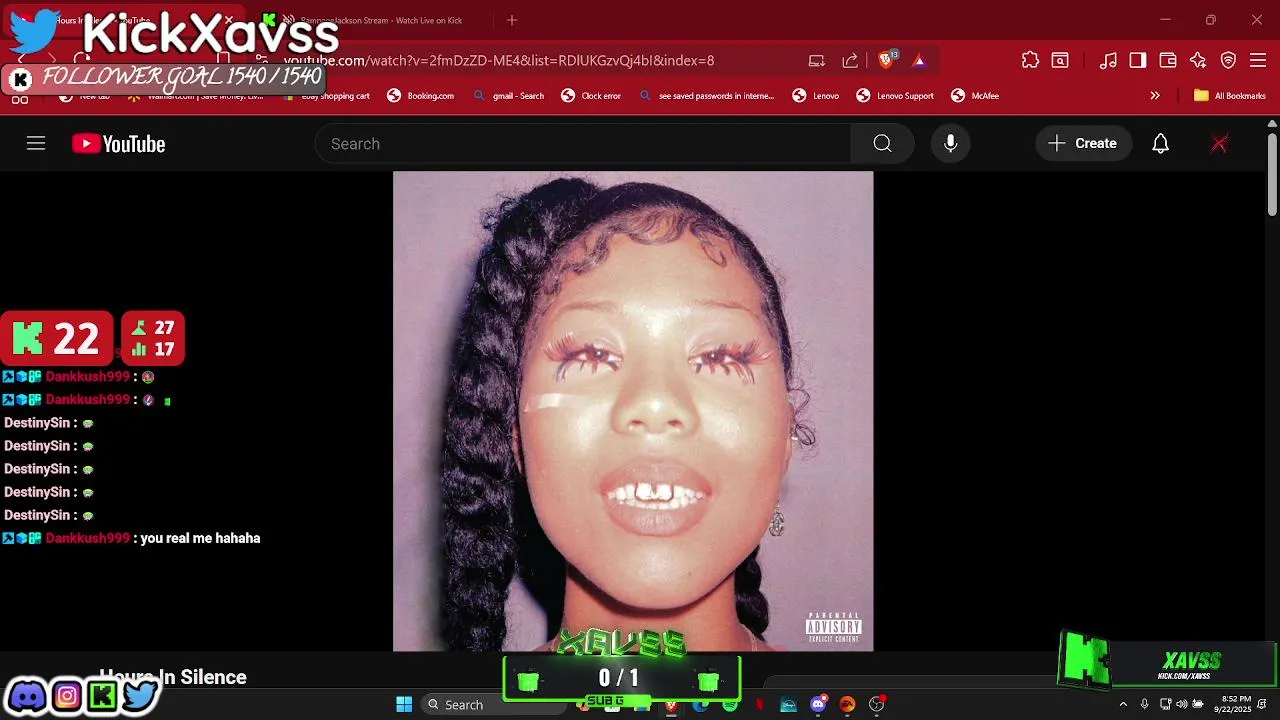
Task: Open the Brave playlist music note icon
Action: [x=1108, y=60]
